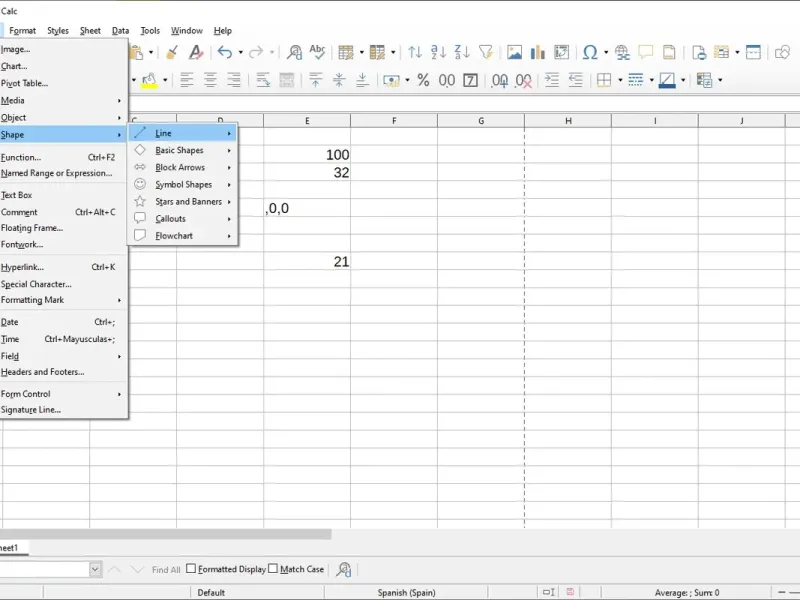Insert an image via toolbar icon
Screen dimensions: 800x600
[x=514, y=52]
